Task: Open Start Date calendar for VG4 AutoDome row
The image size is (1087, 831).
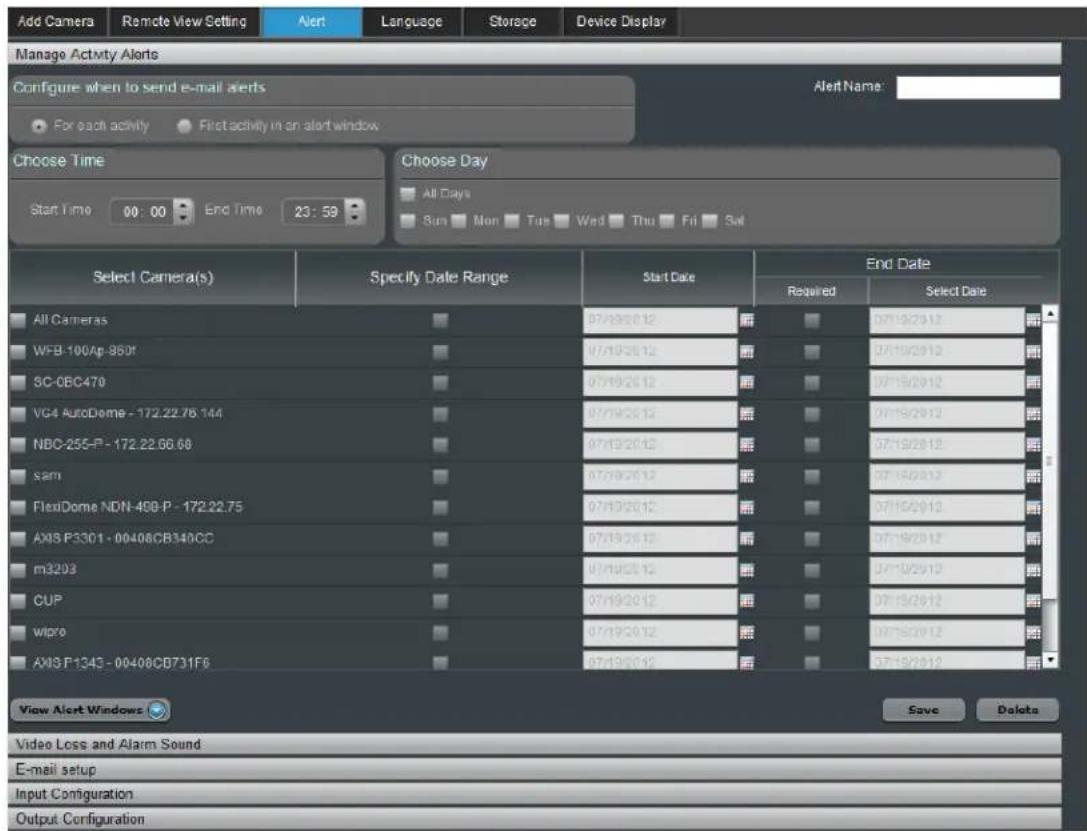Action: [x=747, y=414]
